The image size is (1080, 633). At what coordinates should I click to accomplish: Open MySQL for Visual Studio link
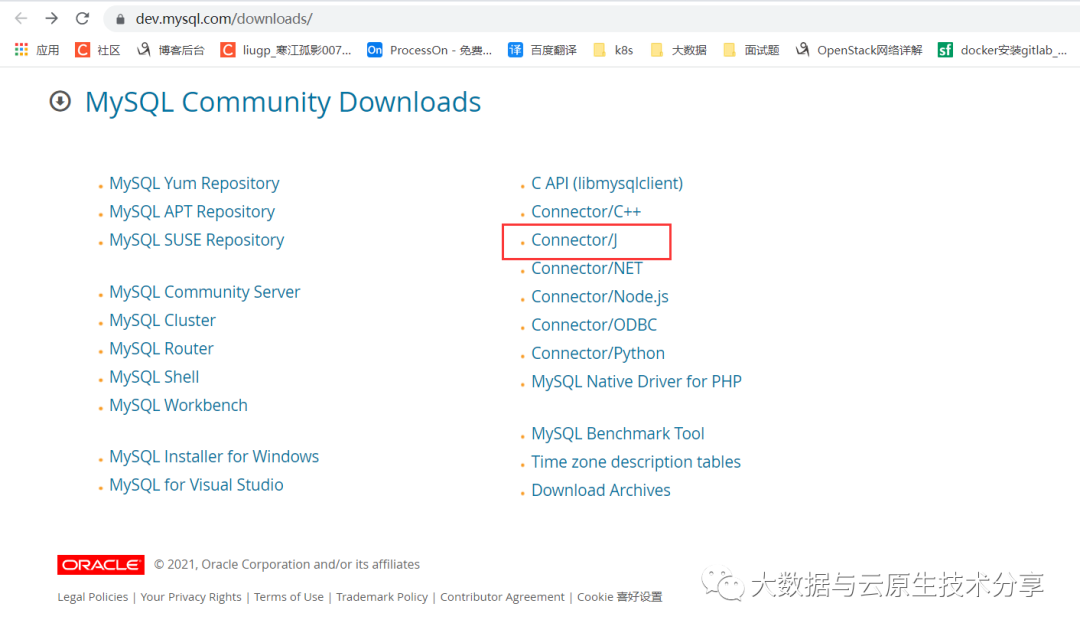[196, 485]
